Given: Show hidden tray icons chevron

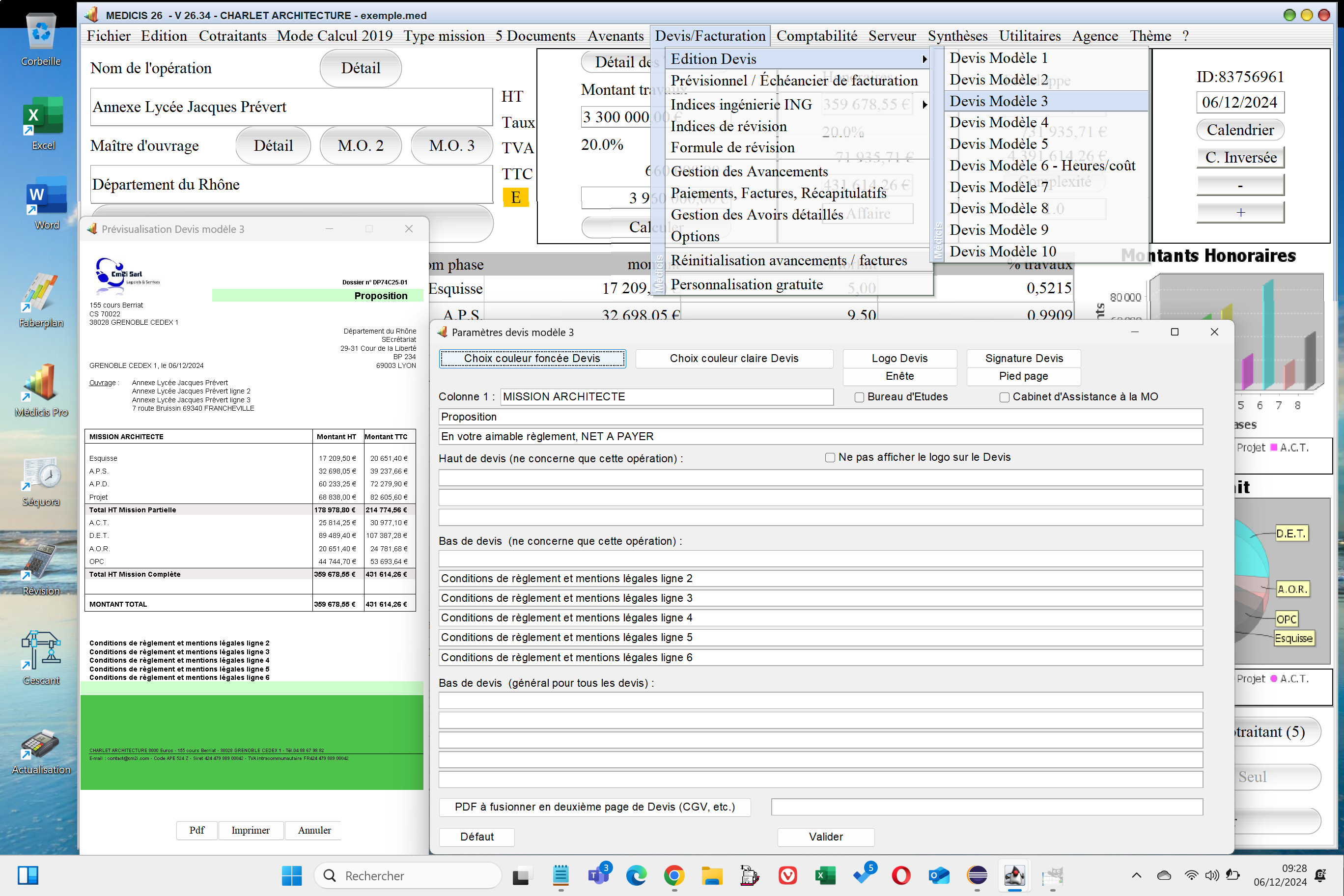Looking at the screenshot, I should (x=1136, y=875).
